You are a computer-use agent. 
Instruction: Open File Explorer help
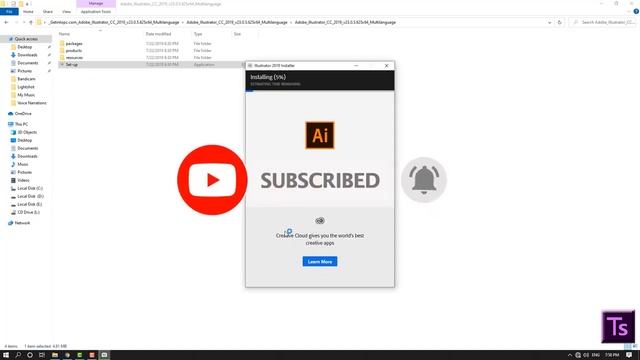pos(636,11)
